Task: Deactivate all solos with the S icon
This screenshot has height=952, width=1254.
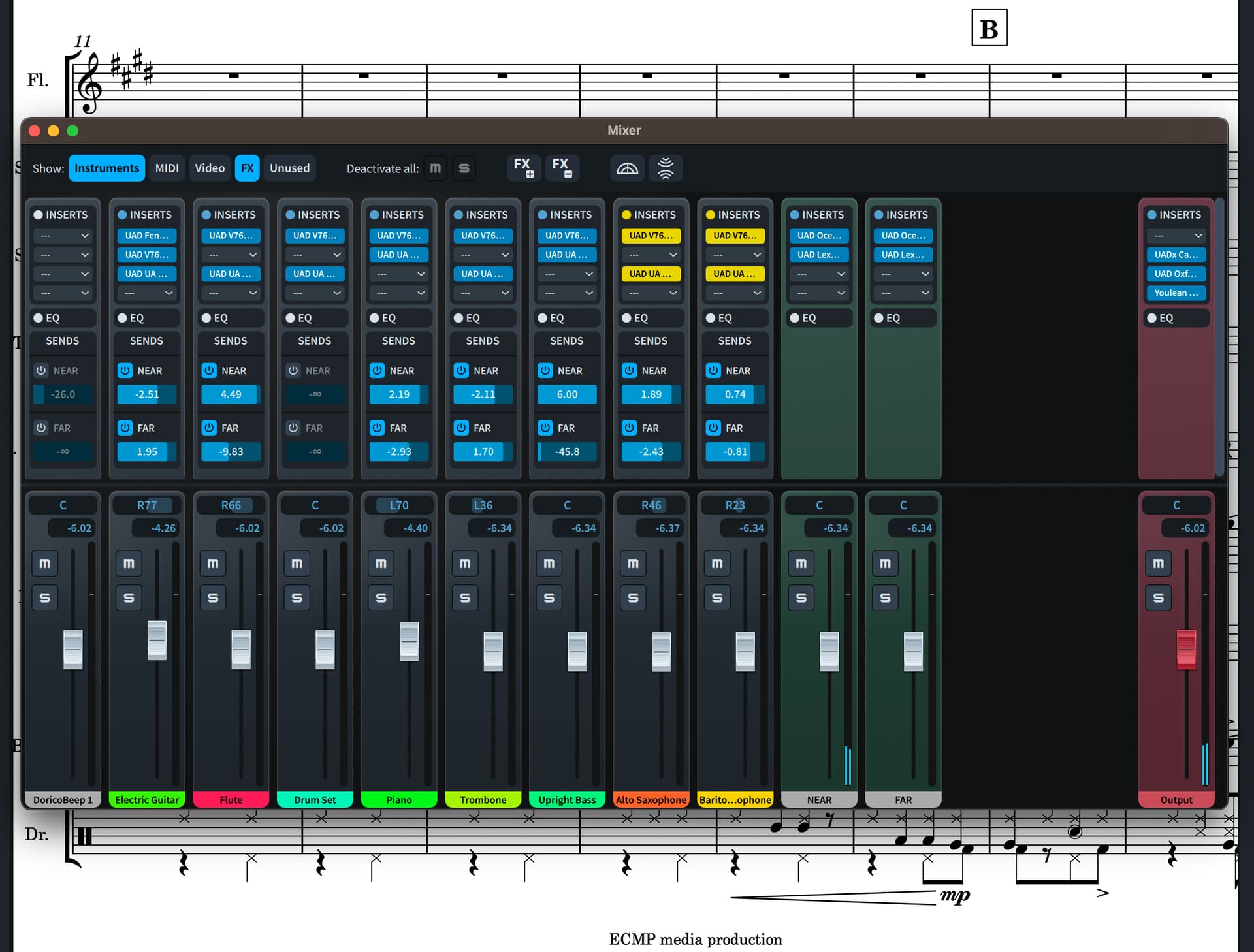Action: click(x=464, y=168)
